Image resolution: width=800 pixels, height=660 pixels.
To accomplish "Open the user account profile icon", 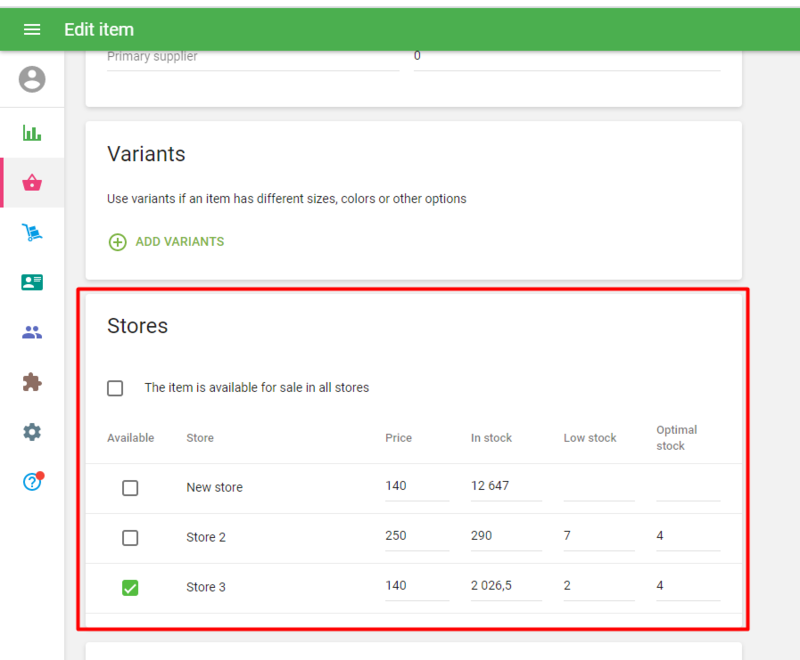I will pyautogui.click(x=32, y=79).
